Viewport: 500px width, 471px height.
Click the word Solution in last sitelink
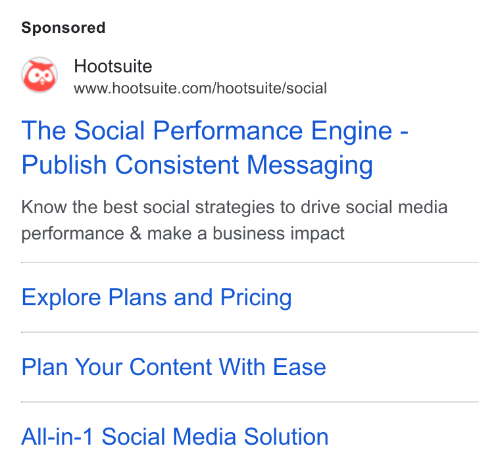tap(286, 437)
